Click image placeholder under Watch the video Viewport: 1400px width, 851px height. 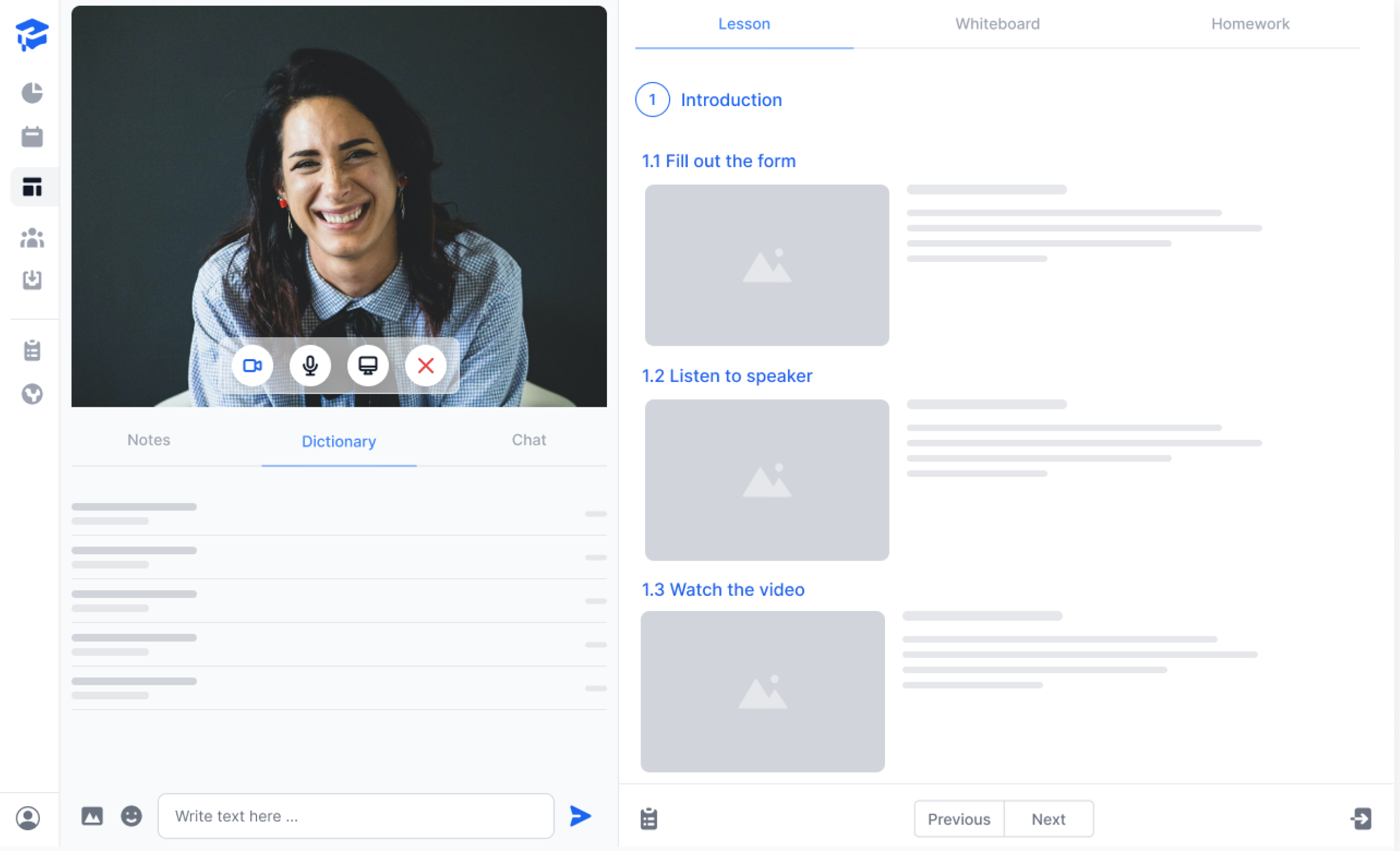(x=762, y=691)
